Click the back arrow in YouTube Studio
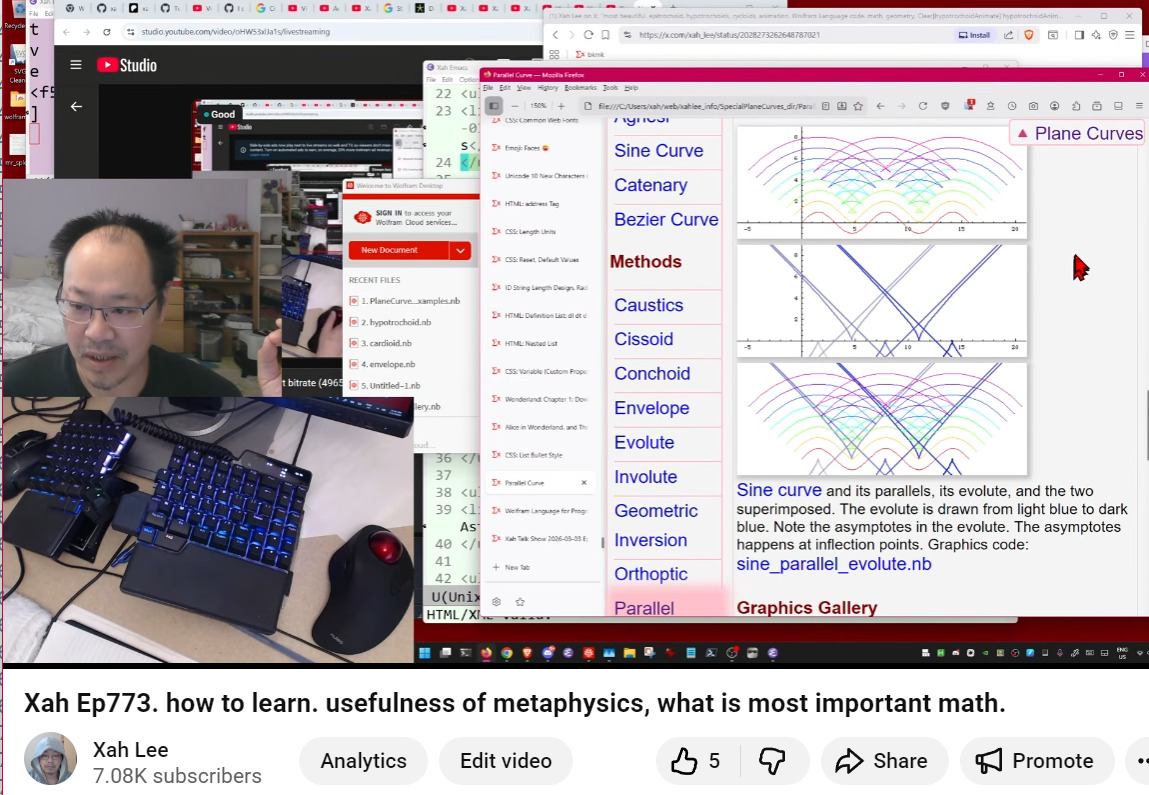Viewport: 1149px width, 795px height. (x=76, y=106)
